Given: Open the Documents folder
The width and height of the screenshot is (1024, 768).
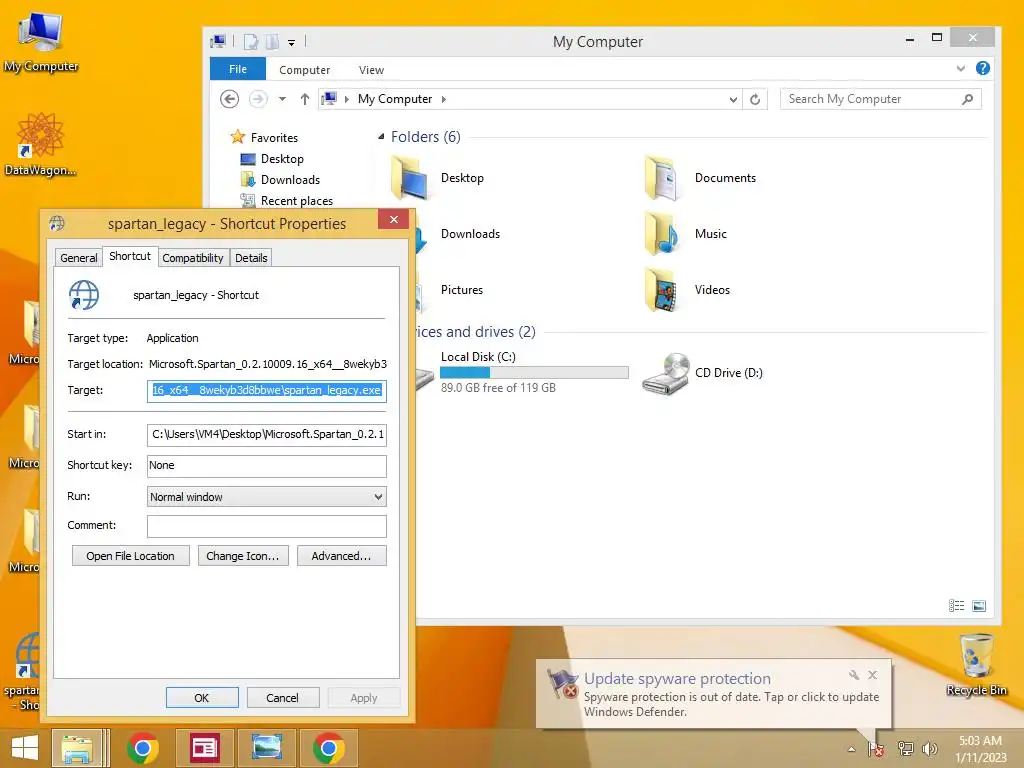Looking at the screenshot, I should click(700, 178).
